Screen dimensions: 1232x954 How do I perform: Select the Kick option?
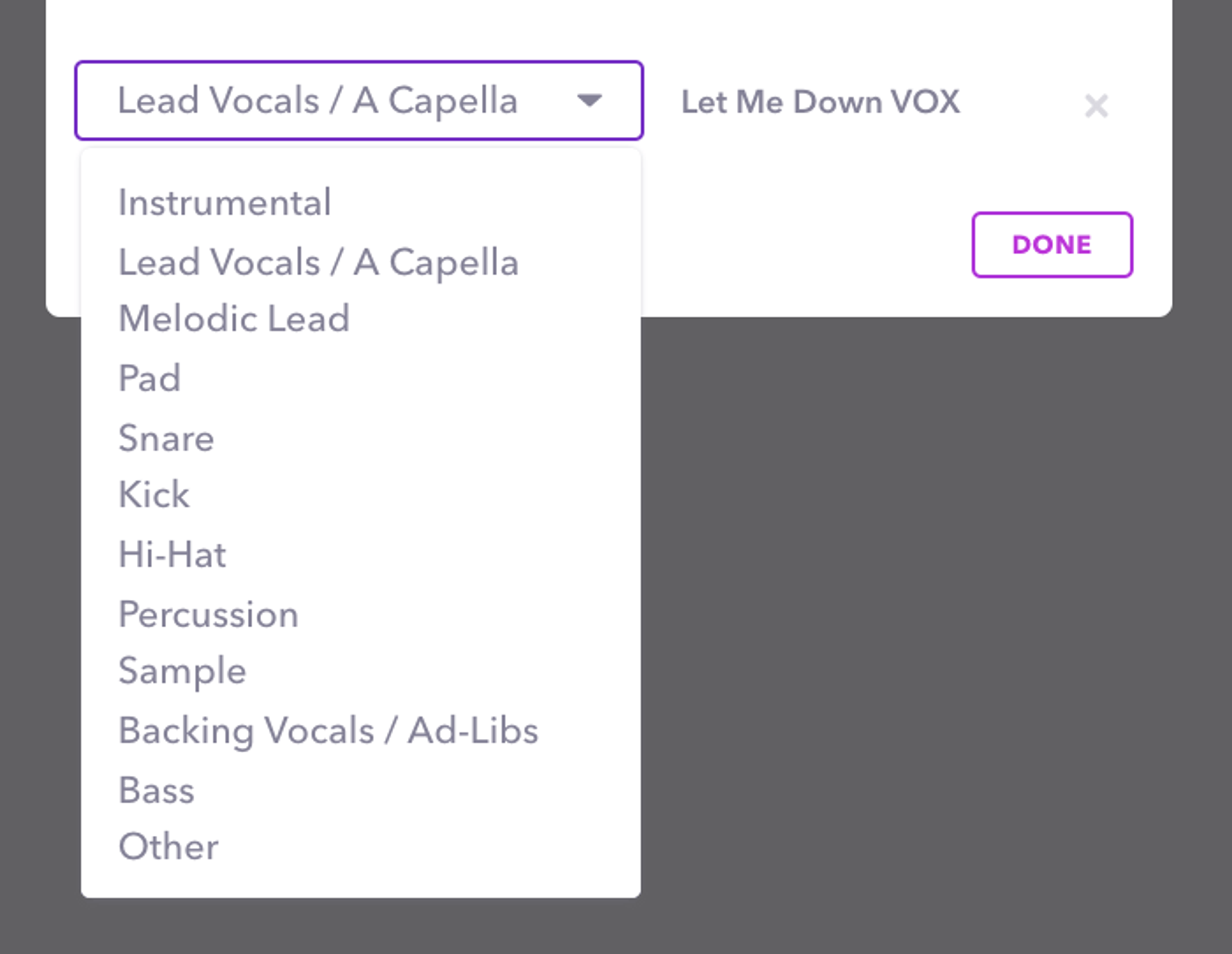154,495
